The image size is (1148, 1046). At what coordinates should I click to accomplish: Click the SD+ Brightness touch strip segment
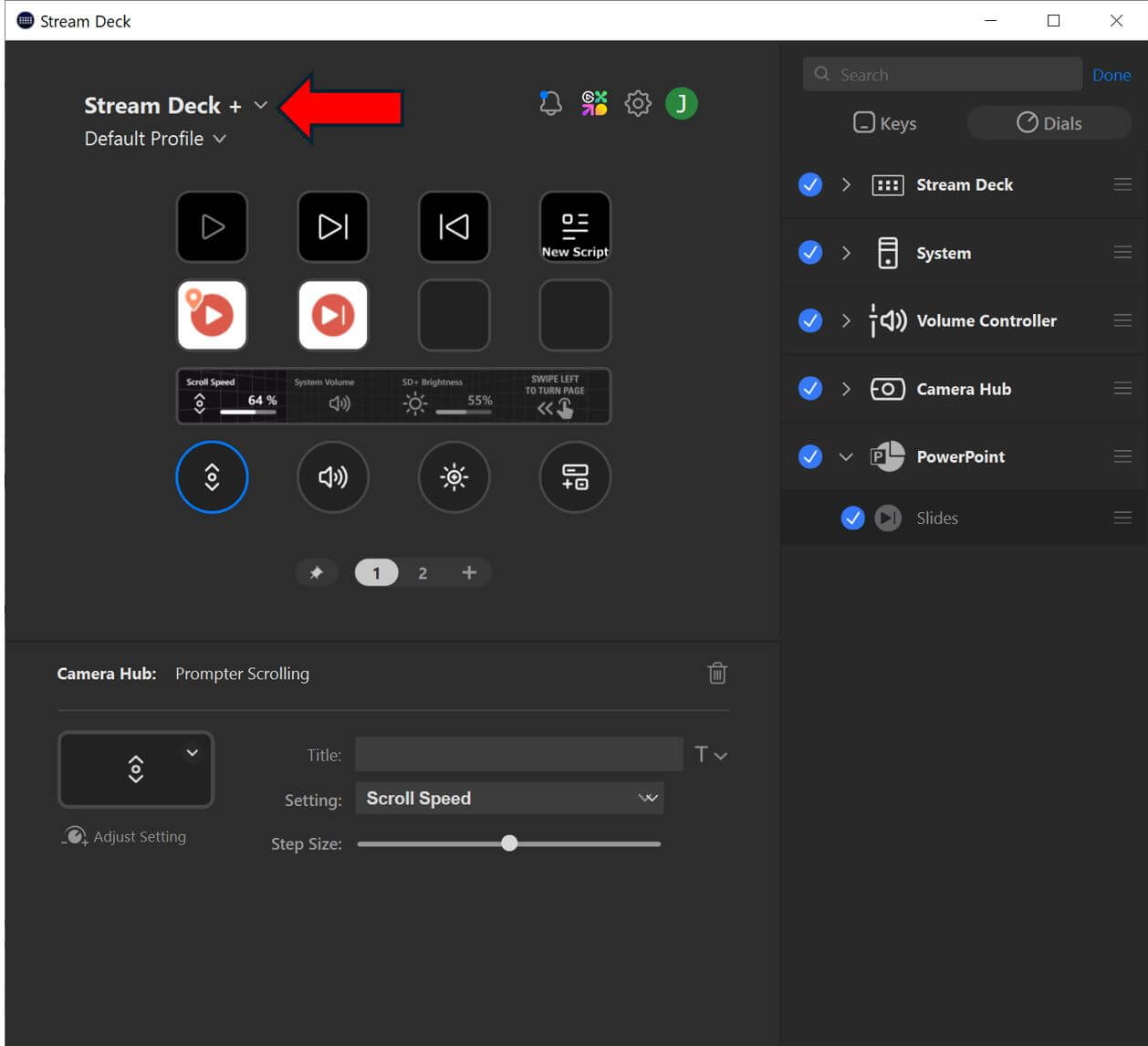click(x=447, y=396)
